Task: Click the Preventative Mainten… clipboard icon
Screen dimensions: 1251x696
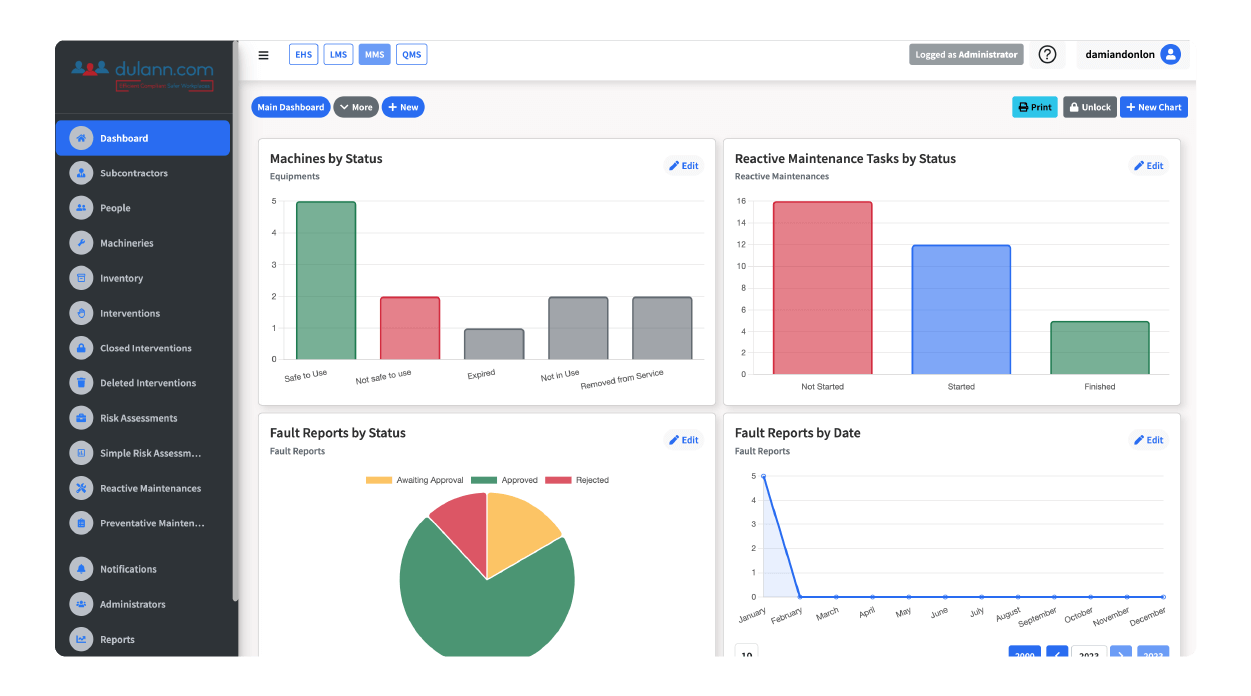Action: pos(81,523)
